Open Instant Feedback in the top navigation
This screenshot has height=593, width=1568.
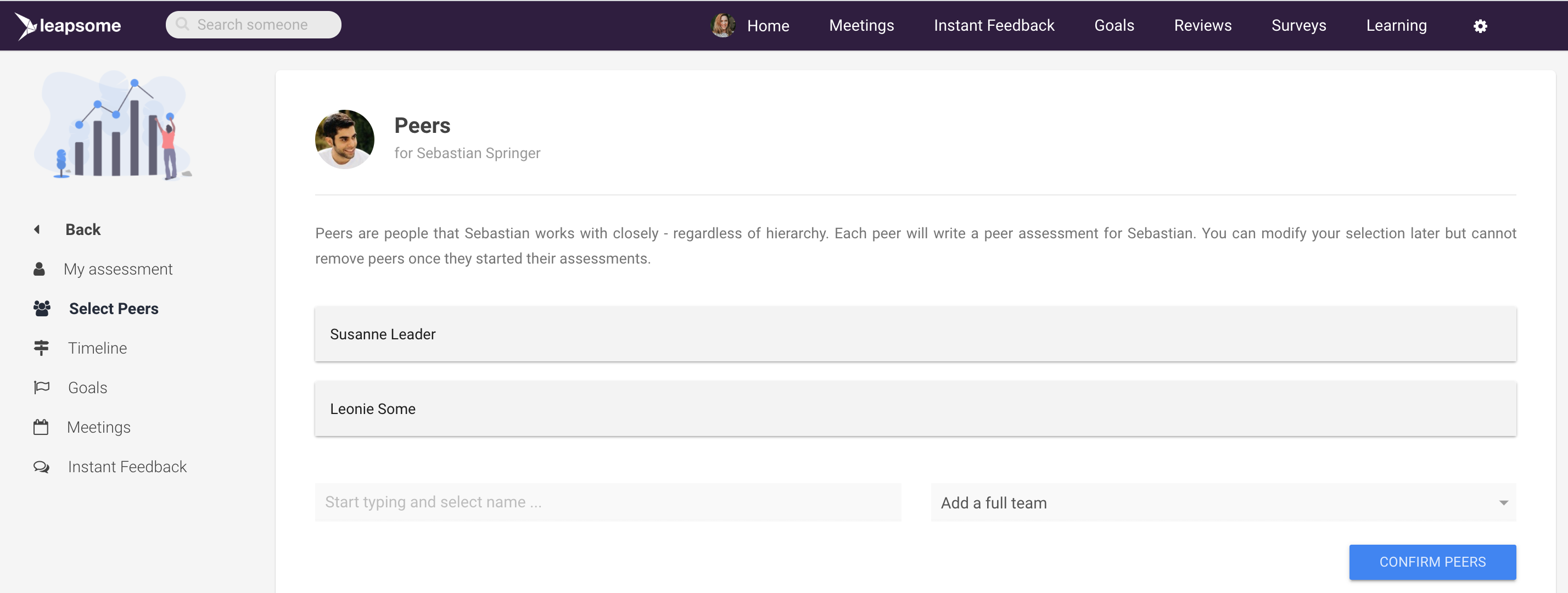994,26
